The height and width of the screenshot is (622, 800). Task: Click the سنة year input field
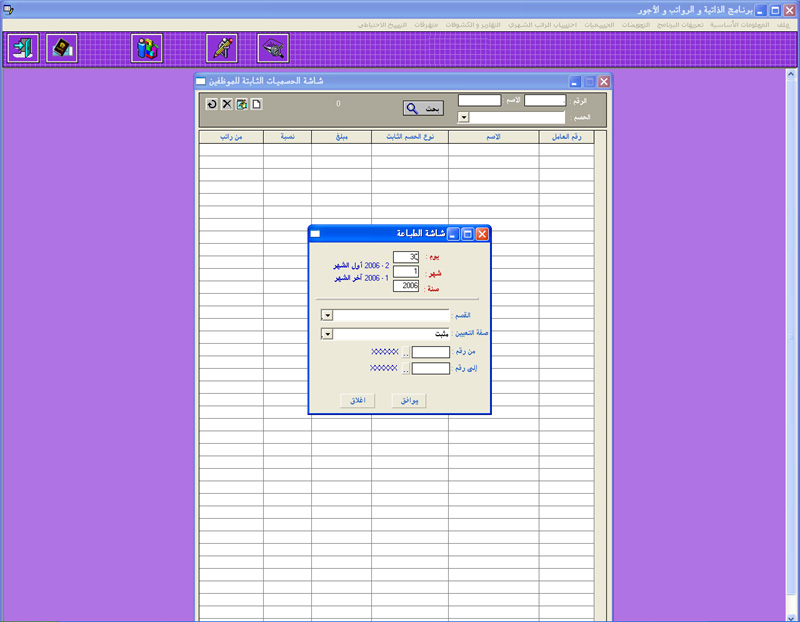[x=406, y=286]
